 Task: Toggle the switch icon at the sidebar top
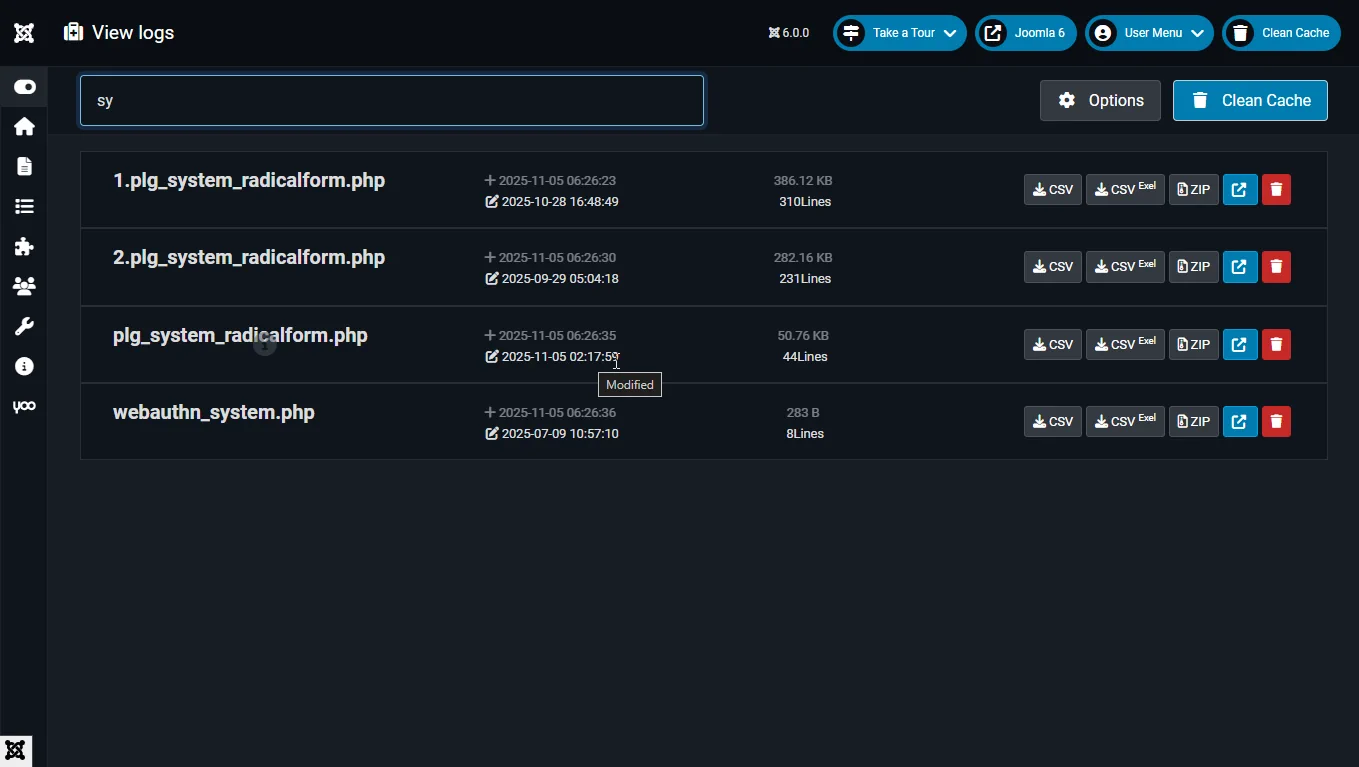tap(24, 86)
